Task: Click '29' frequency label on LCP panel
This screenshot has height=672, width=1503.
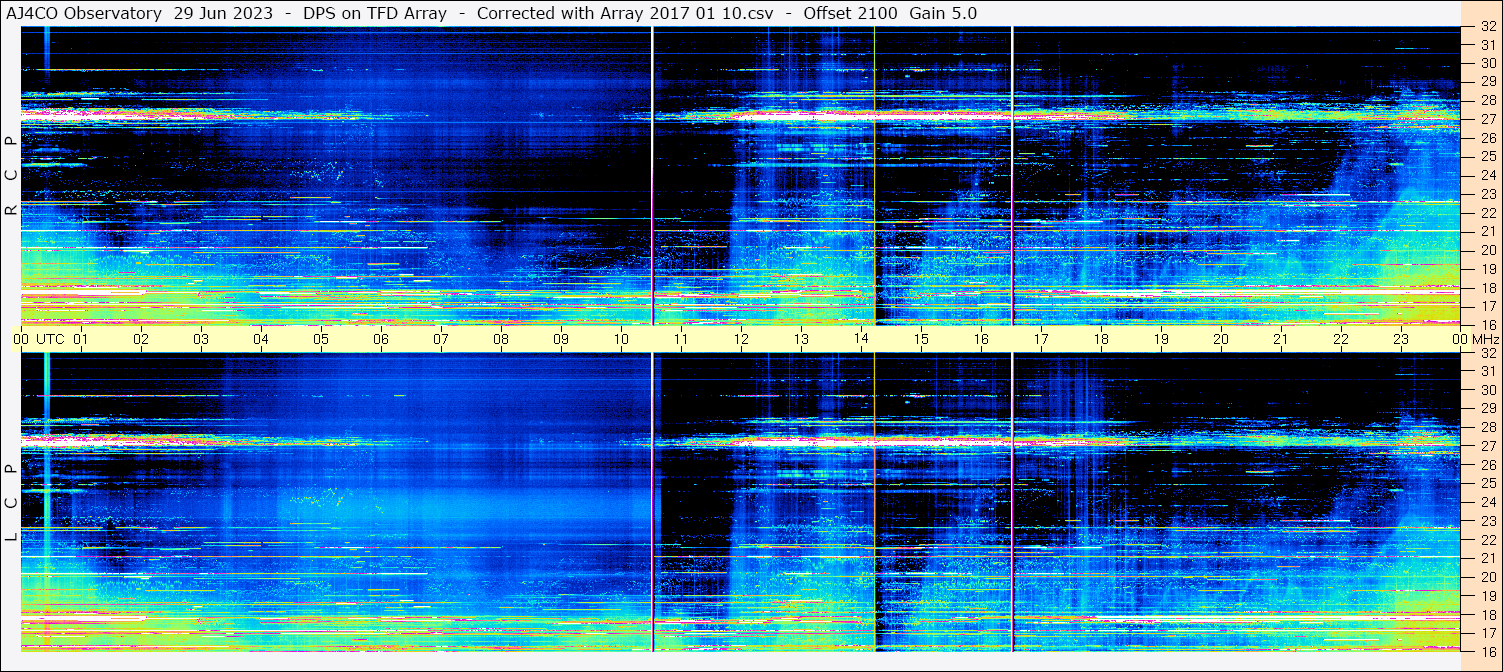Action: [x=1488, y=409]
